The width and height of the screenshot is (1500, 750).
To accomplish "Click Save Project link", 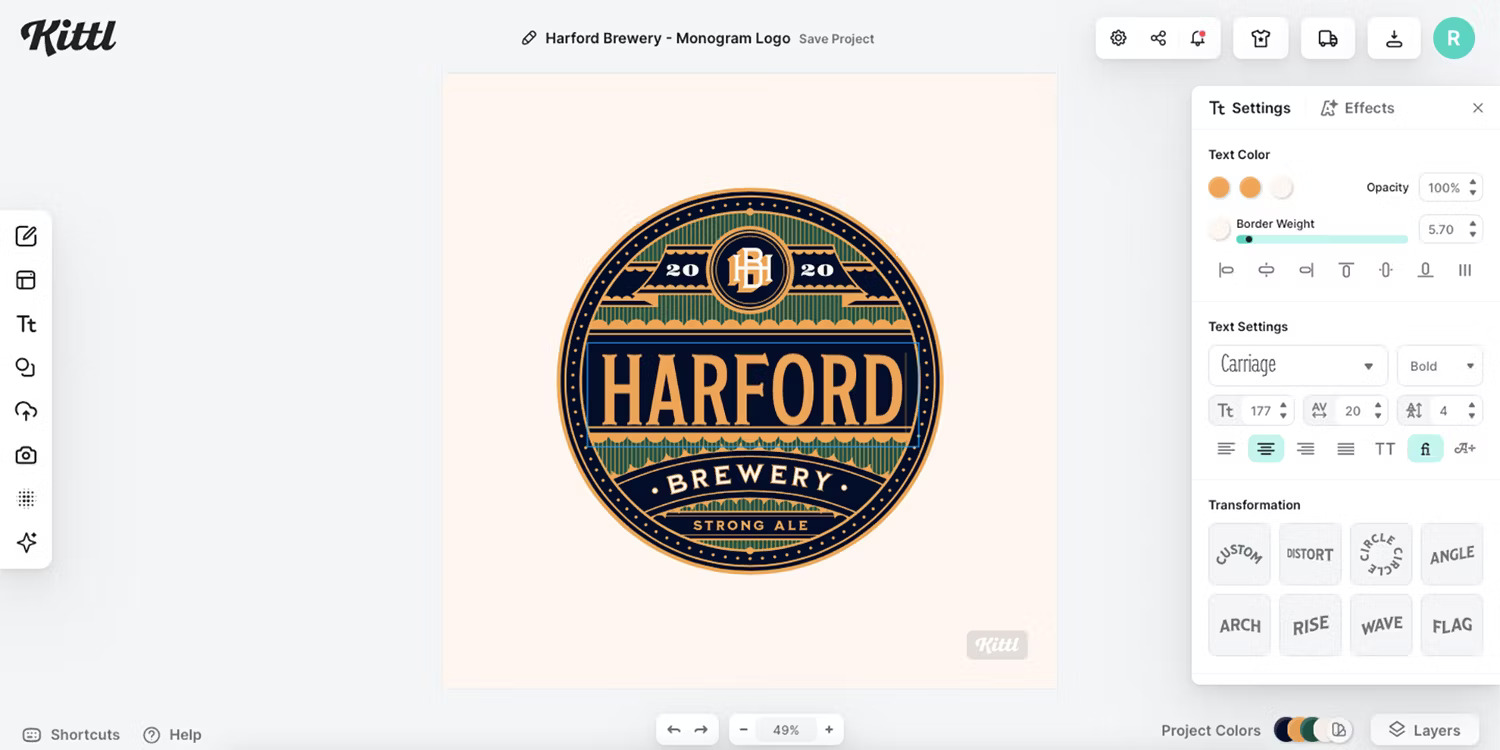I will (x=836, y=39).
